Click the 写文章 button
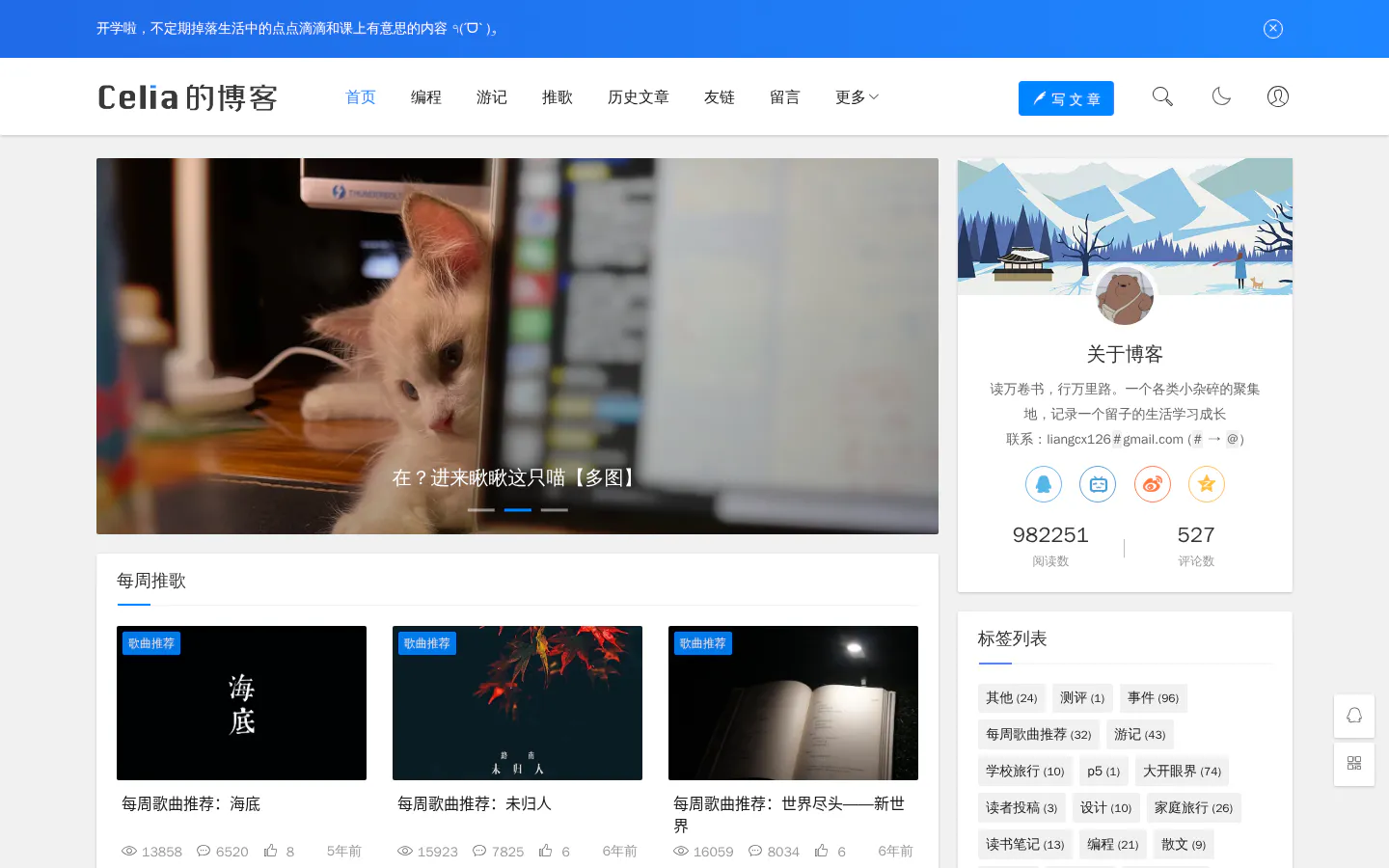1389x868 pixels. [1066, 98]
